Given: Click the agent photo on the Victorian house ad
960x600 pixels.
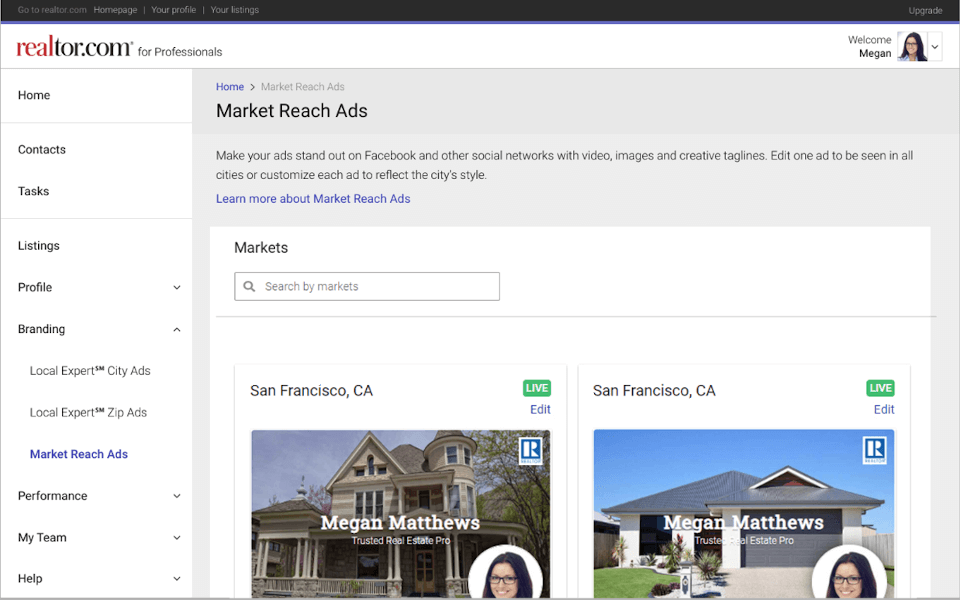Looking at the screenshot, I should pyautogui.click(x=505, y=573).
